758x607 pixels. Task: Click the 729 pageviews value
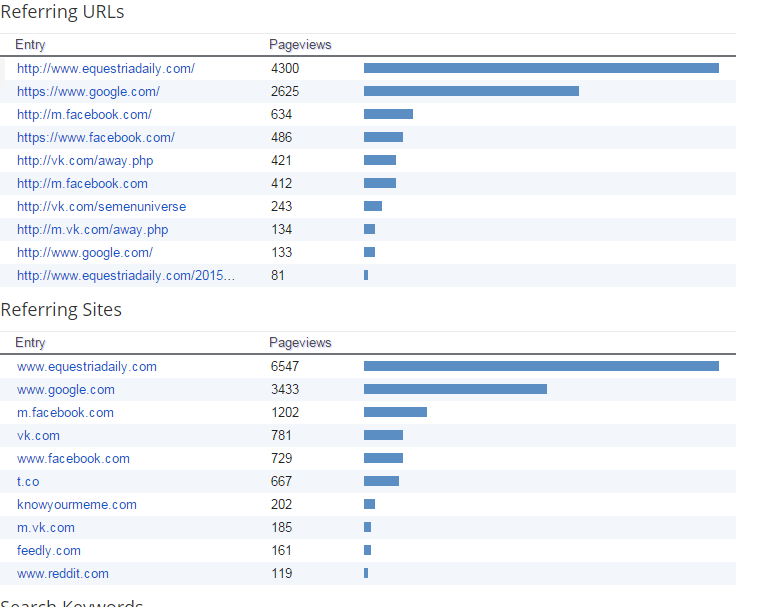point(281,459)
